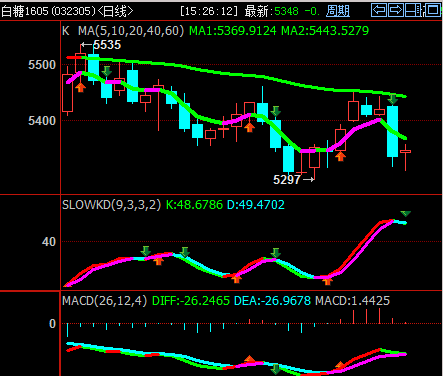Click the 5500 price axis label
This screenshot has height=376, width=443.
[42, 65]
